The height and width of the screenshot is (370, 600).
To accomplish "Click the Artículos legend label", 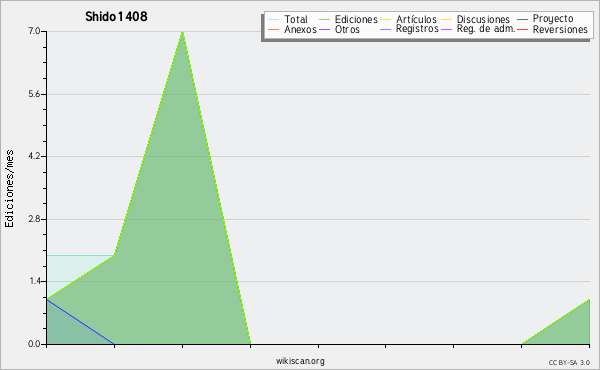I will 416,19.
